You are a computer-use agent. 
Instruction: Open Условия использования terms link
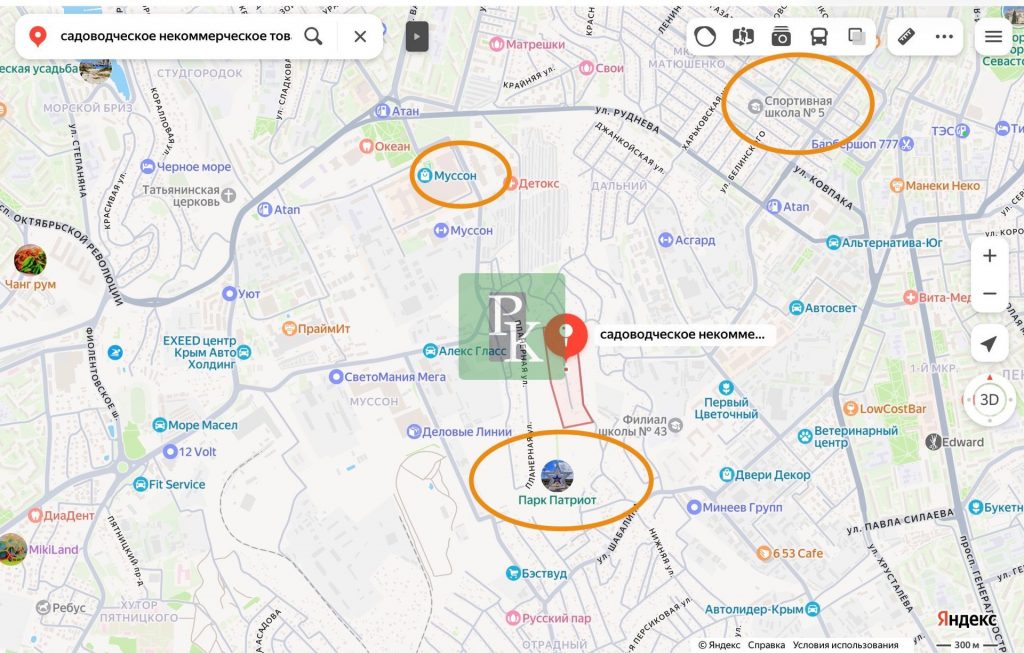pyautogui.click(x=845, y=645)
